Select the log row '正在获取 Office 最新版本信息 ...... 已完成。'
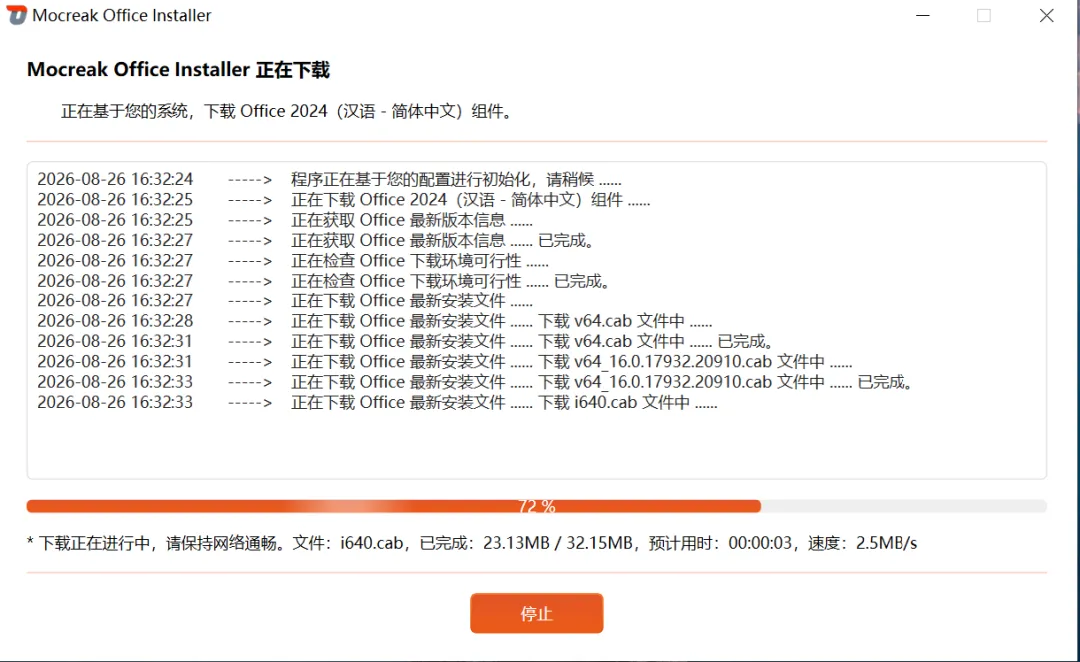 coord(316,240)
